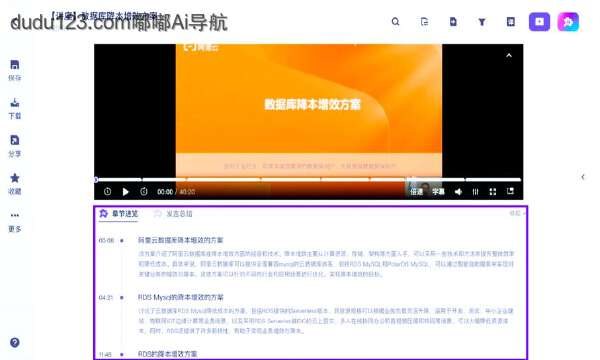Toggle fullscreen mode on the video player

point(493,192)
